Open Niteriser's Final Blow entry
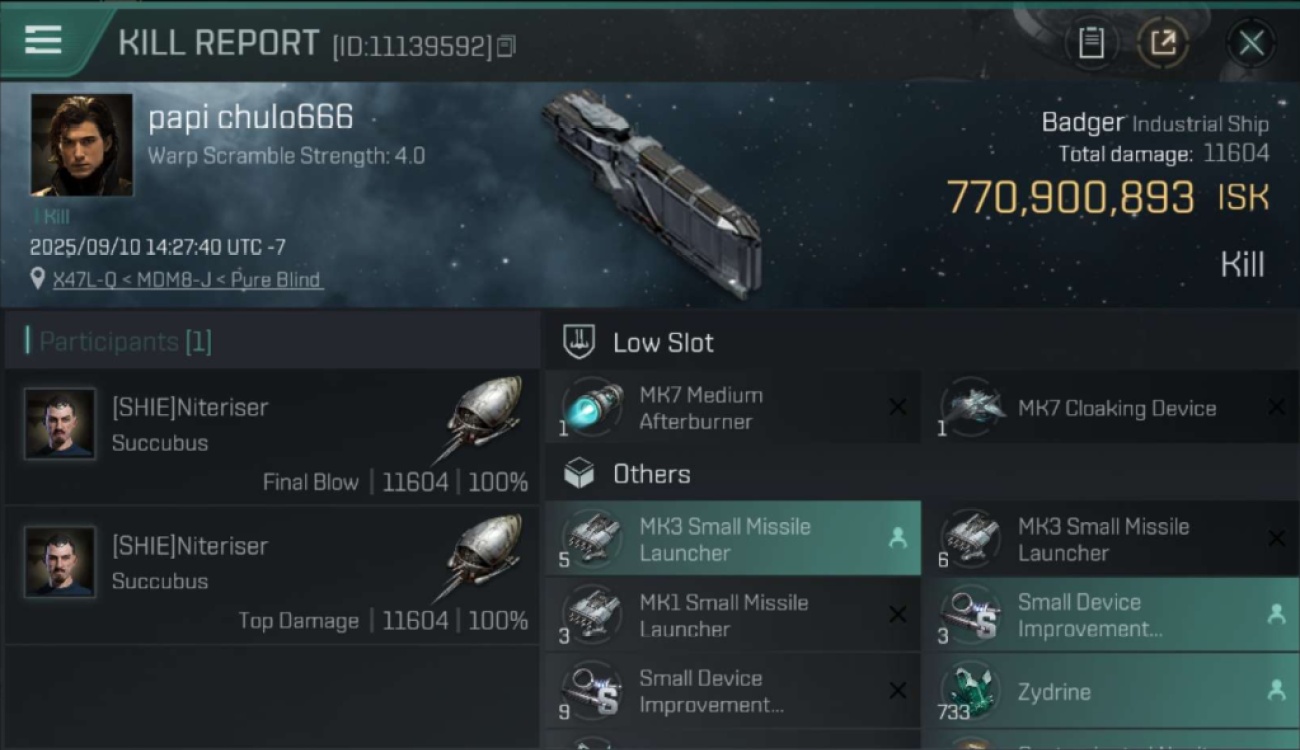This screenshot has width=1300, height=750. pos(270,436)
